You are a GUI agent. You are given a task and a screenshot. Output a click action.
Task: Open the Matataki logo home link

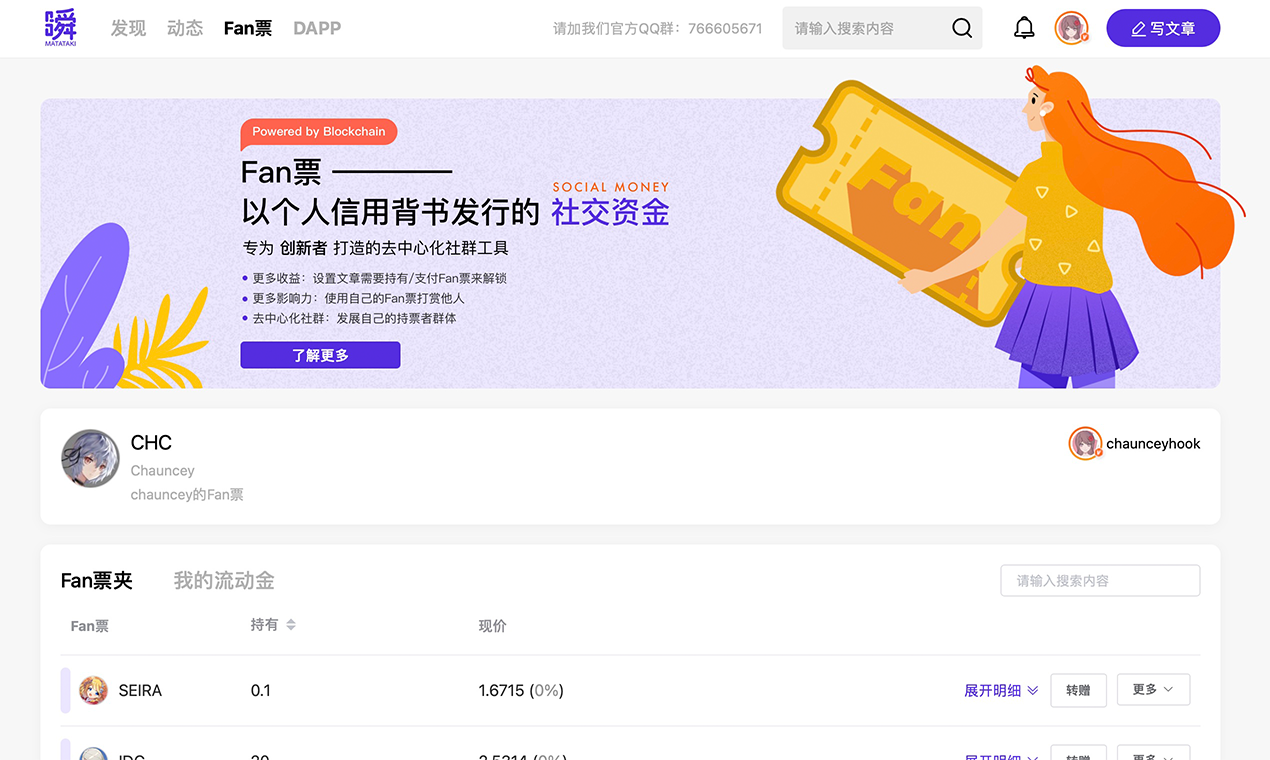60,28
